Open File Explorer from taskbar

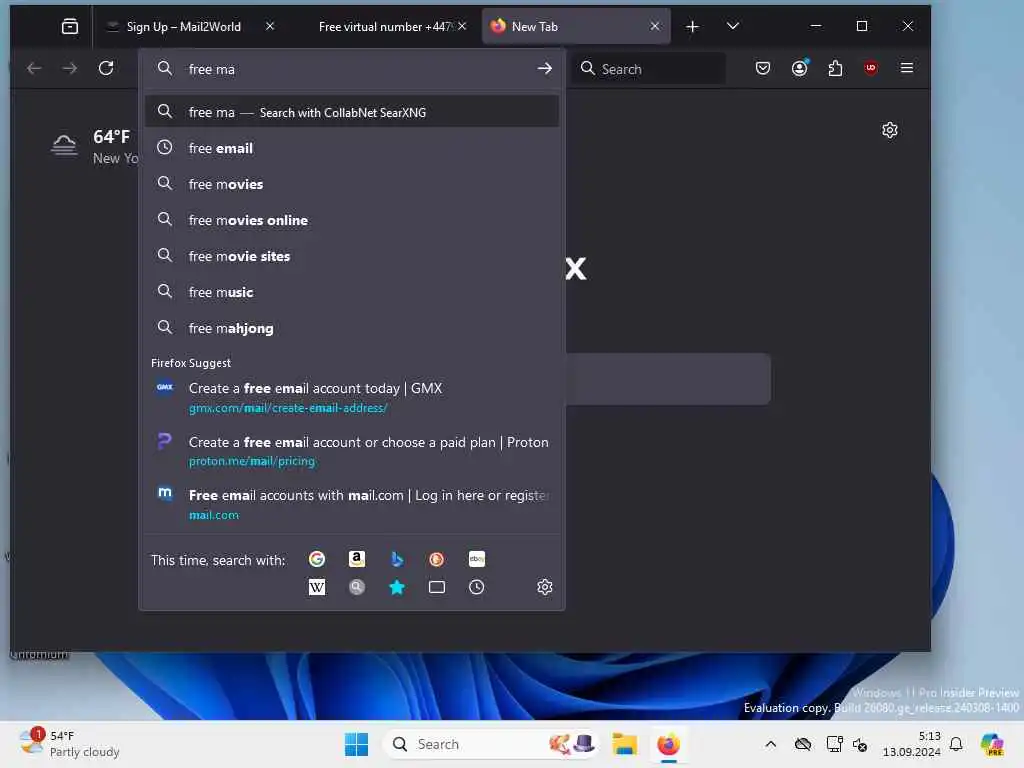tap(624, 744)
